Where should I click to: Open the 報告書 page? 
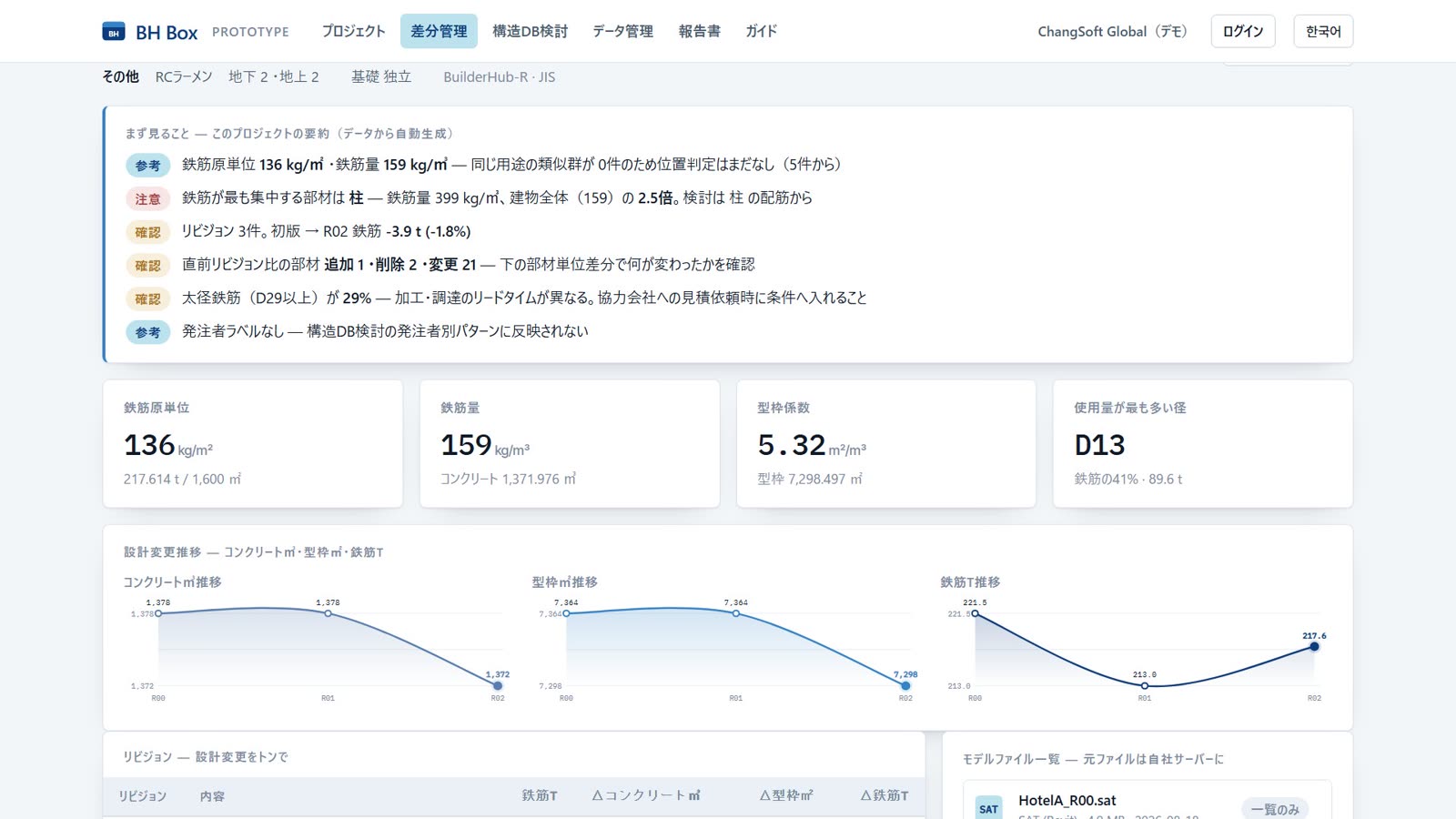pyautogui.click(x=699, y=31)
